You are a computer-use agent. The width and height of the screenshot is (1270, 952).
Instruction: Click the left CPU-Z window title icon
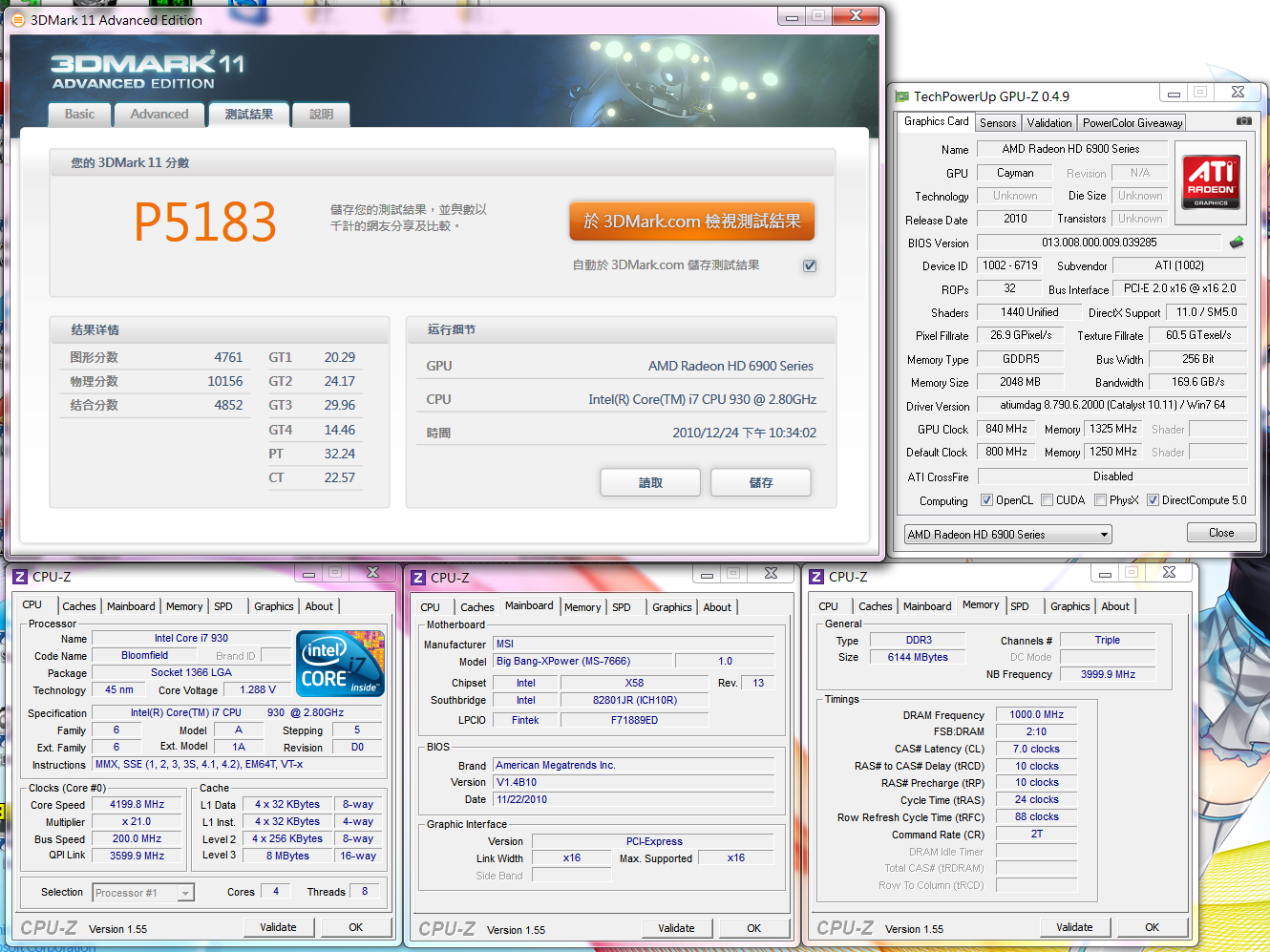click(19, 577)
